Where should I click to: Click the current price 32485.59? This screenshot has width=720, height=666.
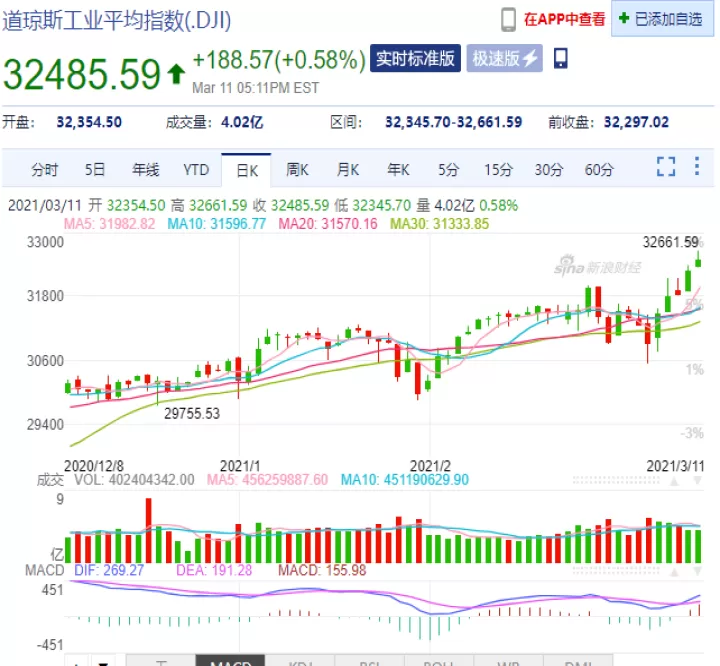(82, 74)
